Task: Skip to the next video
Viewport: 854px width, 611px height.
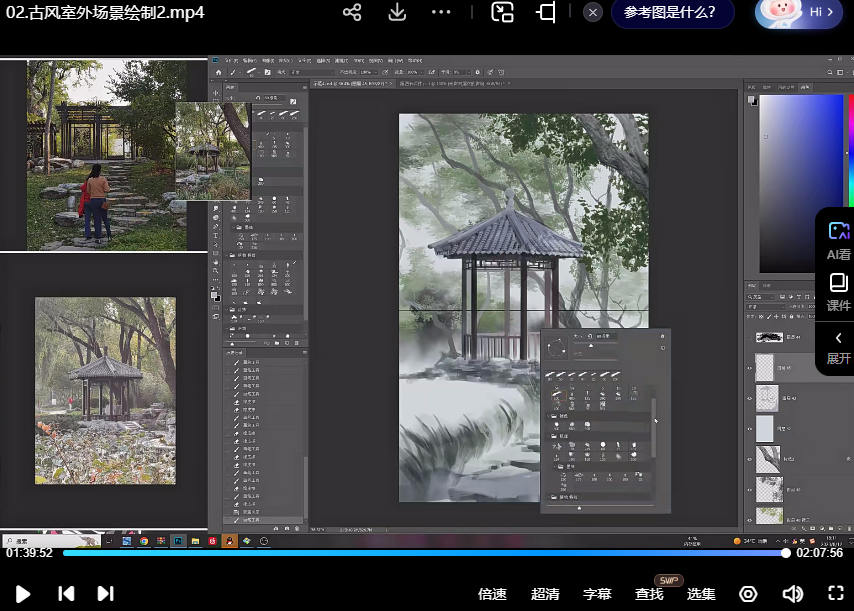Action: pyautogui.click(x=105, y=593)
